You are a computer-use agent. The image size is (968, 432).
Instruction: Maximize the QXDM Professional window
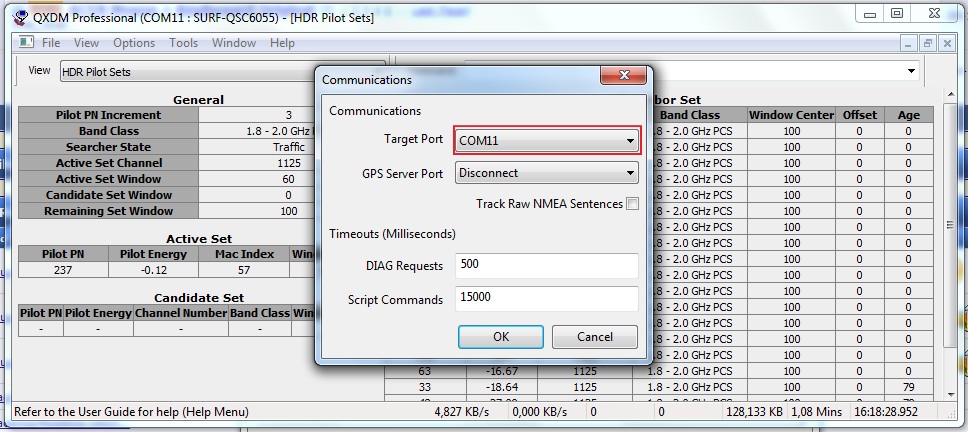(897, 14)
